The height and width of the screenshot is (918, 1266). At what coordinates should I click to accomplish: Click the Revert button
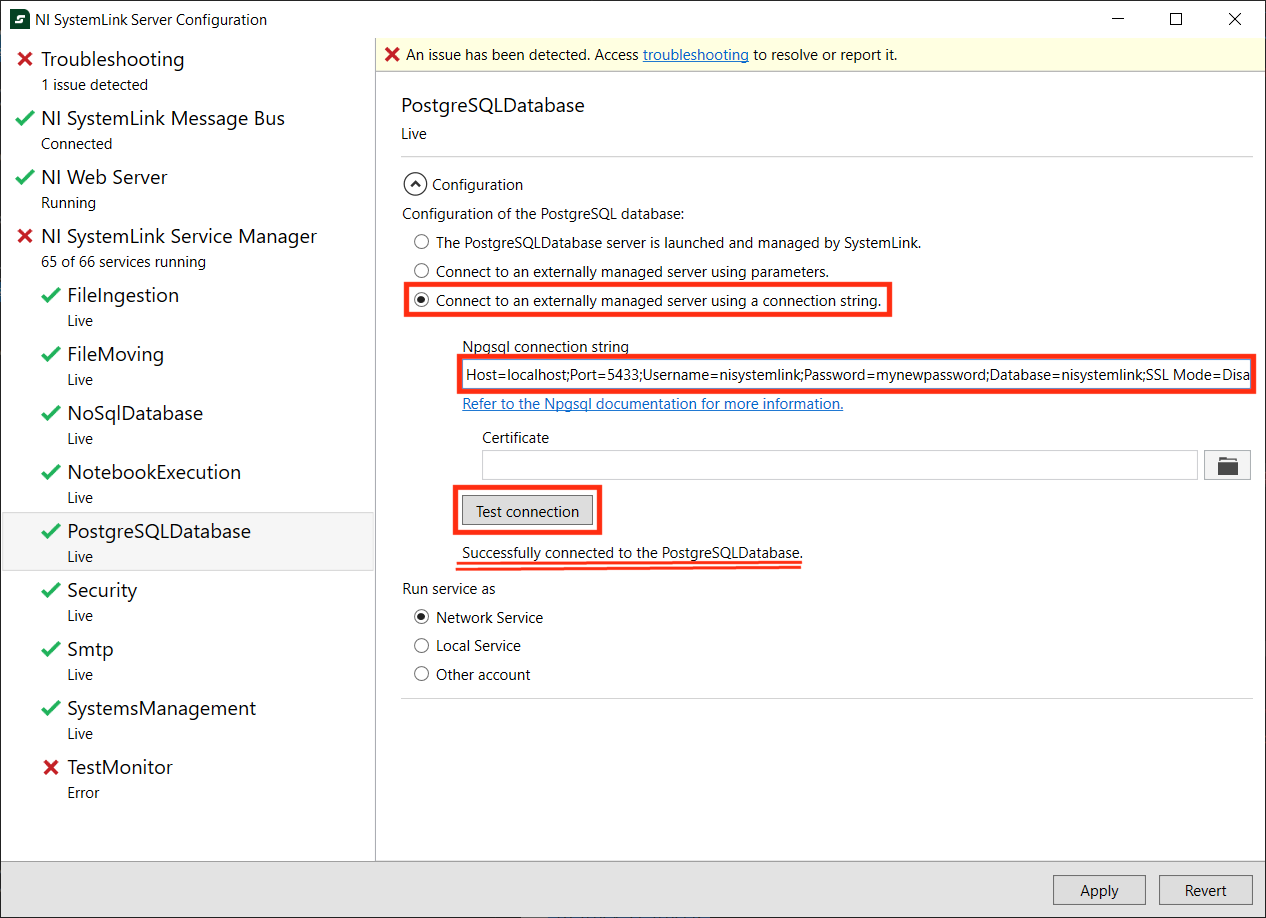point(1205,890)
